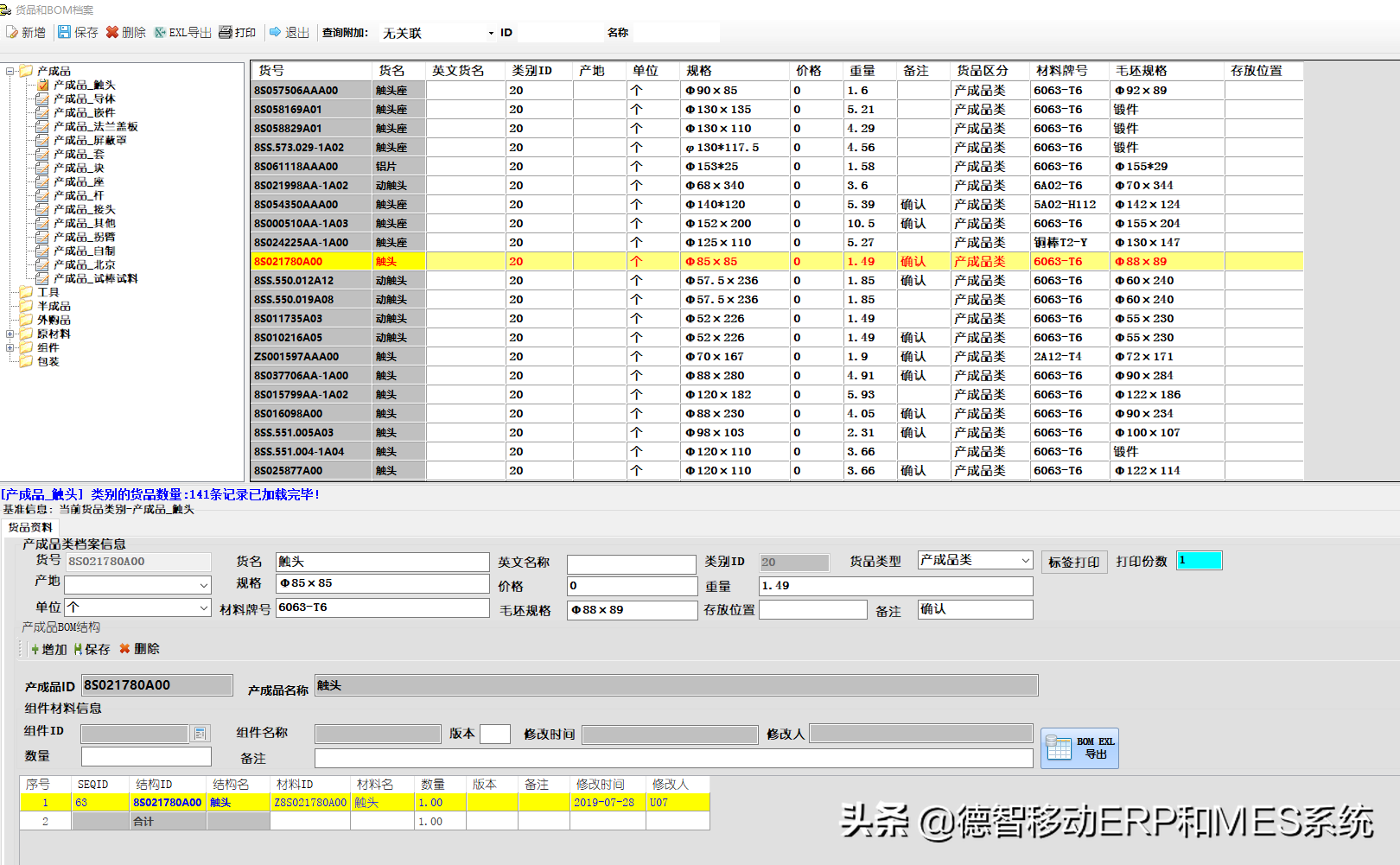Sort by the 货号 column header
The image size is (1400, 865).
[x=312, y=71]
